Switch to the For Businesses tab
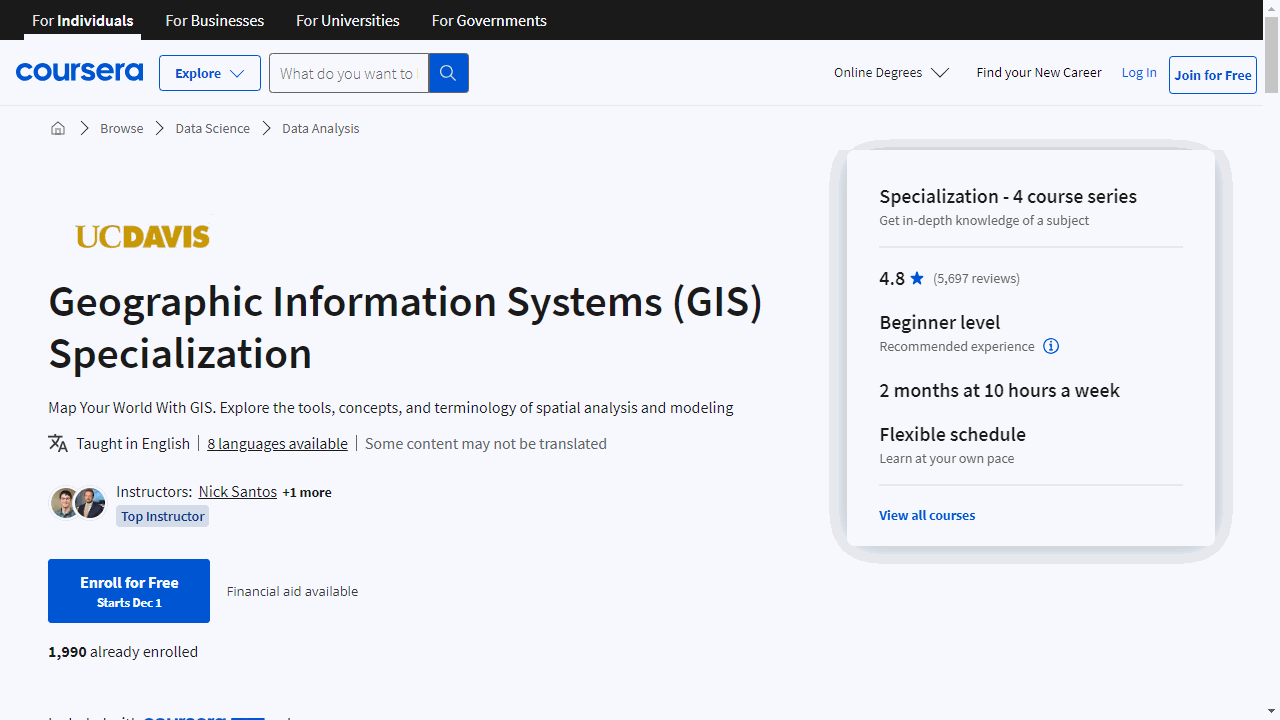This screenshot has width=1280, height=720. pos(215,20)
